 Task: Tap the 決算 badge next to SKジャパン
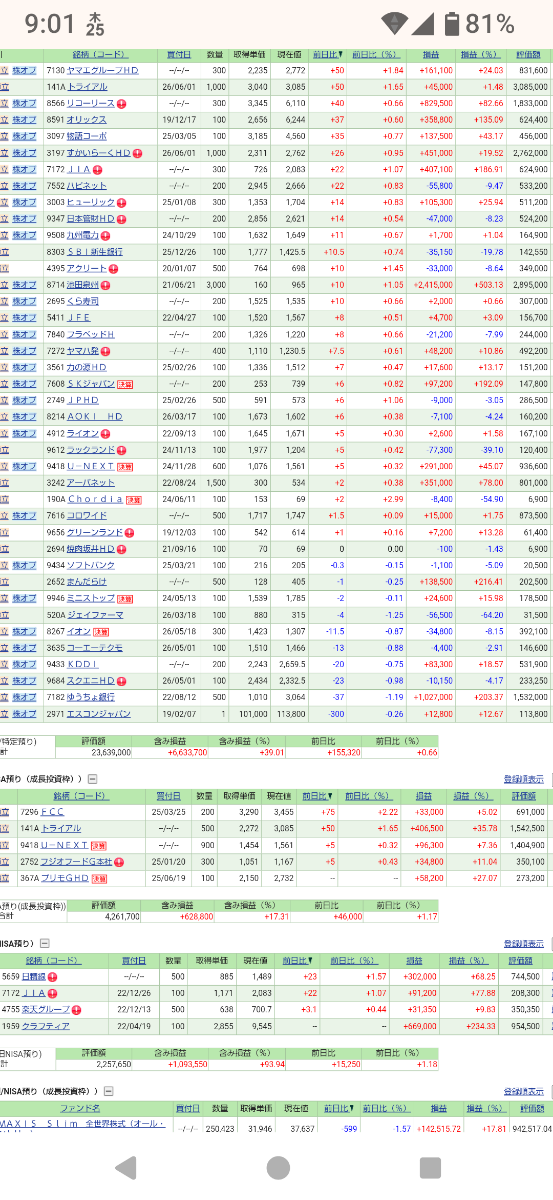point(125,384)
